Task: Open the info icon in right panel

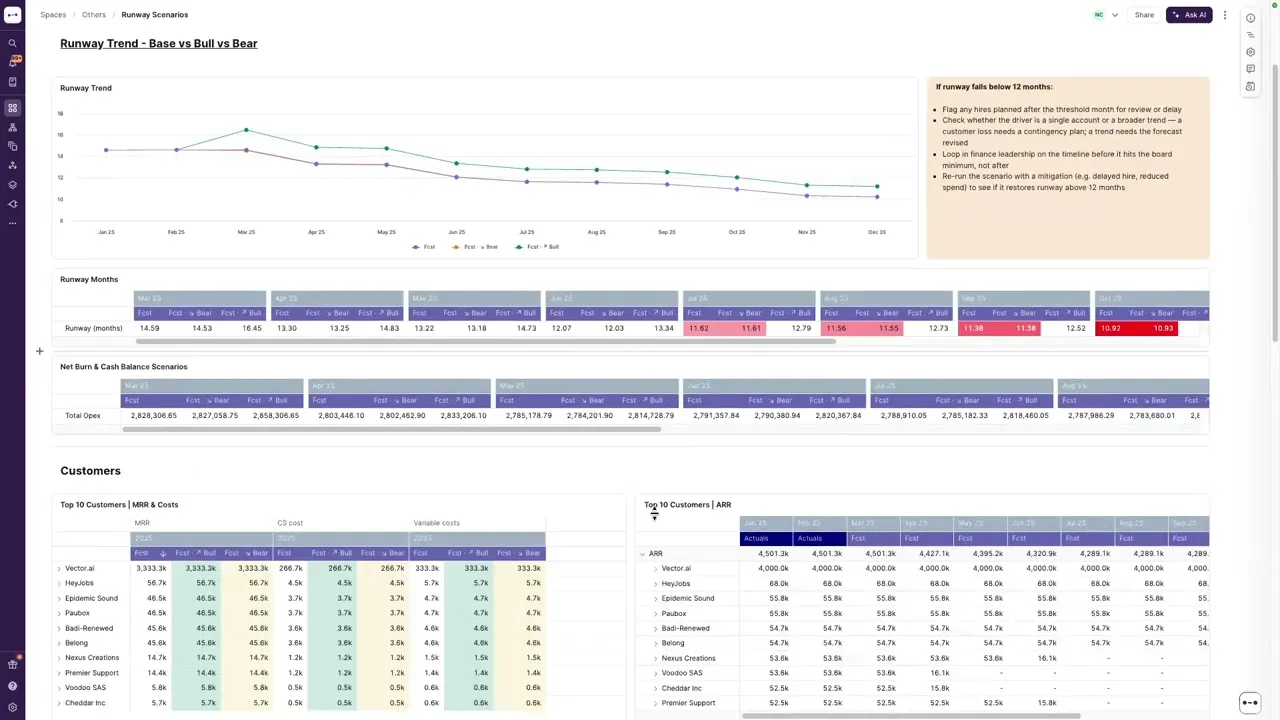Action: 1250,18
